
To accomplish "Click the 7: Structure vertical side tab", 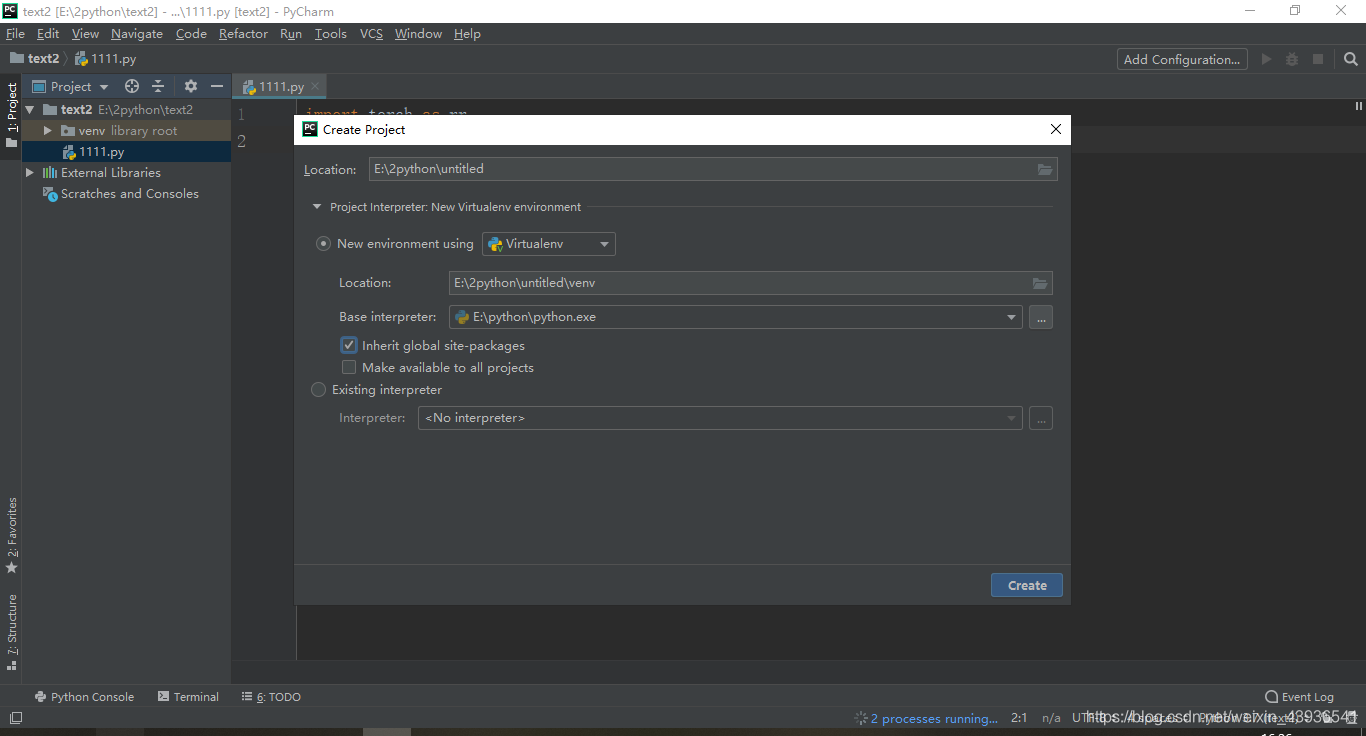I will (x=12, y=632).
